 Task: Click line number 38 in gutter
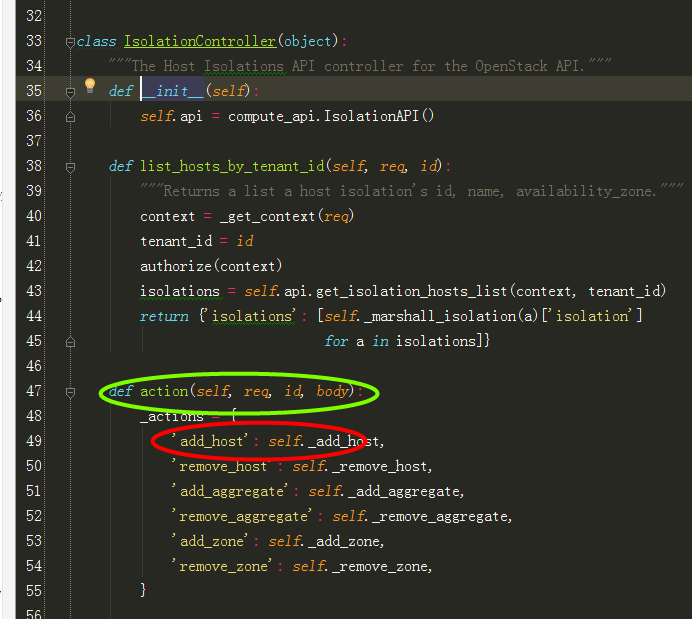point(34,166)
